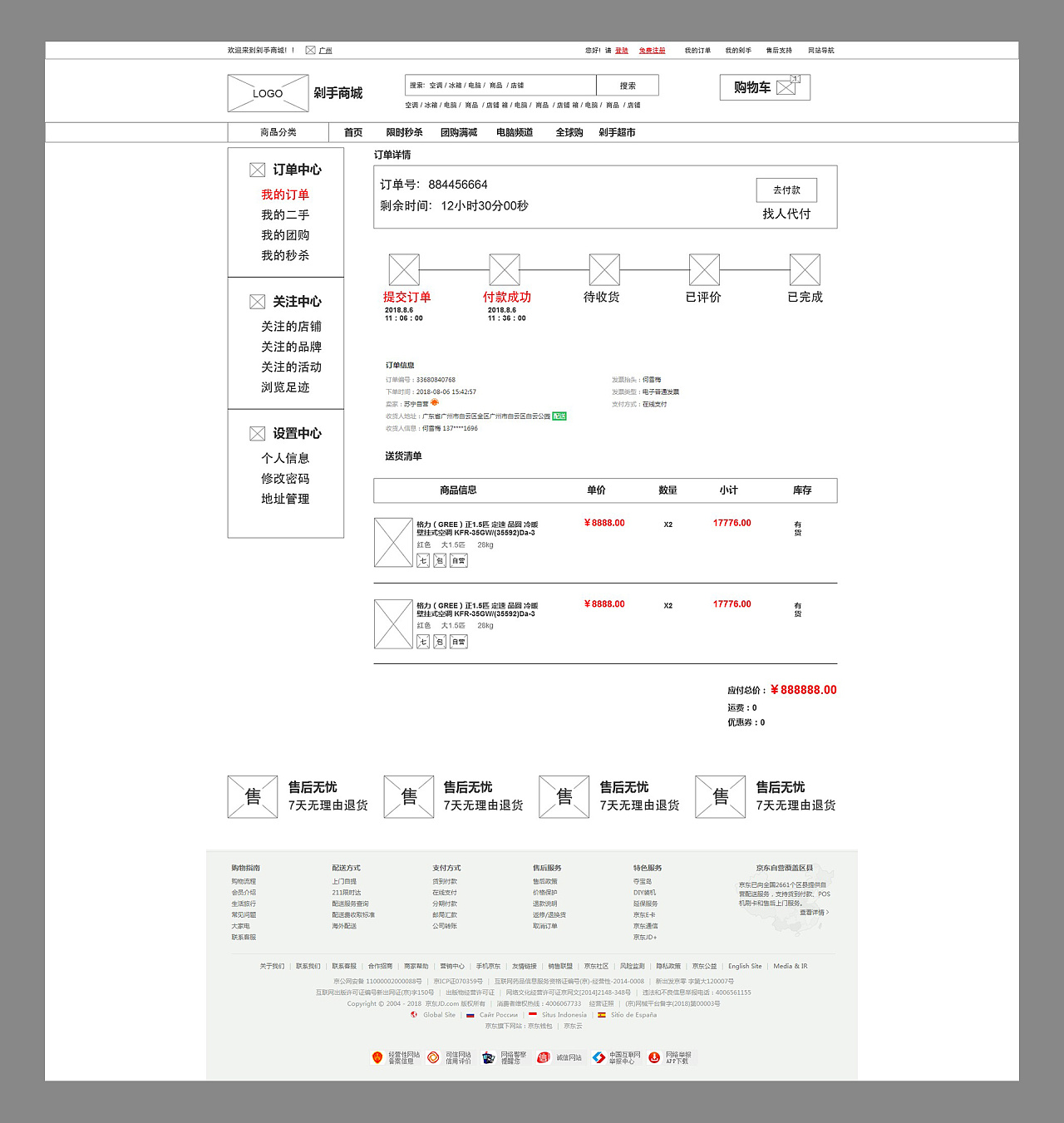Click the 设置中心 sidebar icon

[258, 434]
